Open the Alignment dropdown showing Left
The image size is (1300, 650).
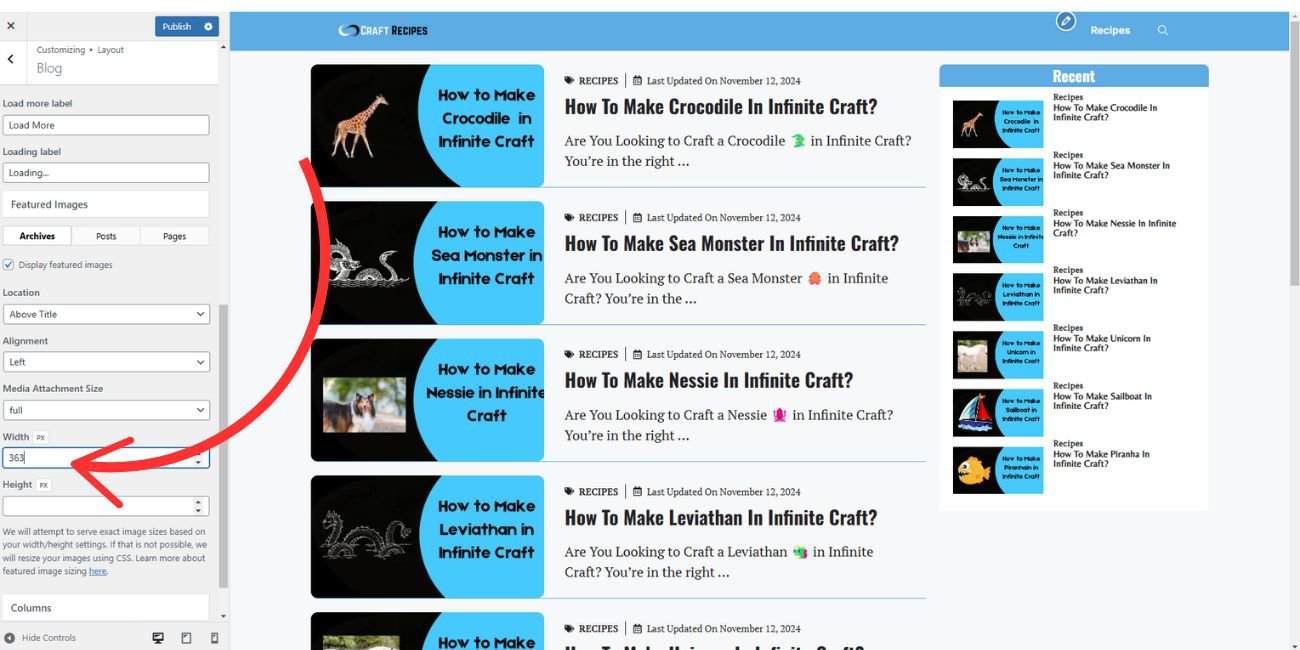click(106, 362)
